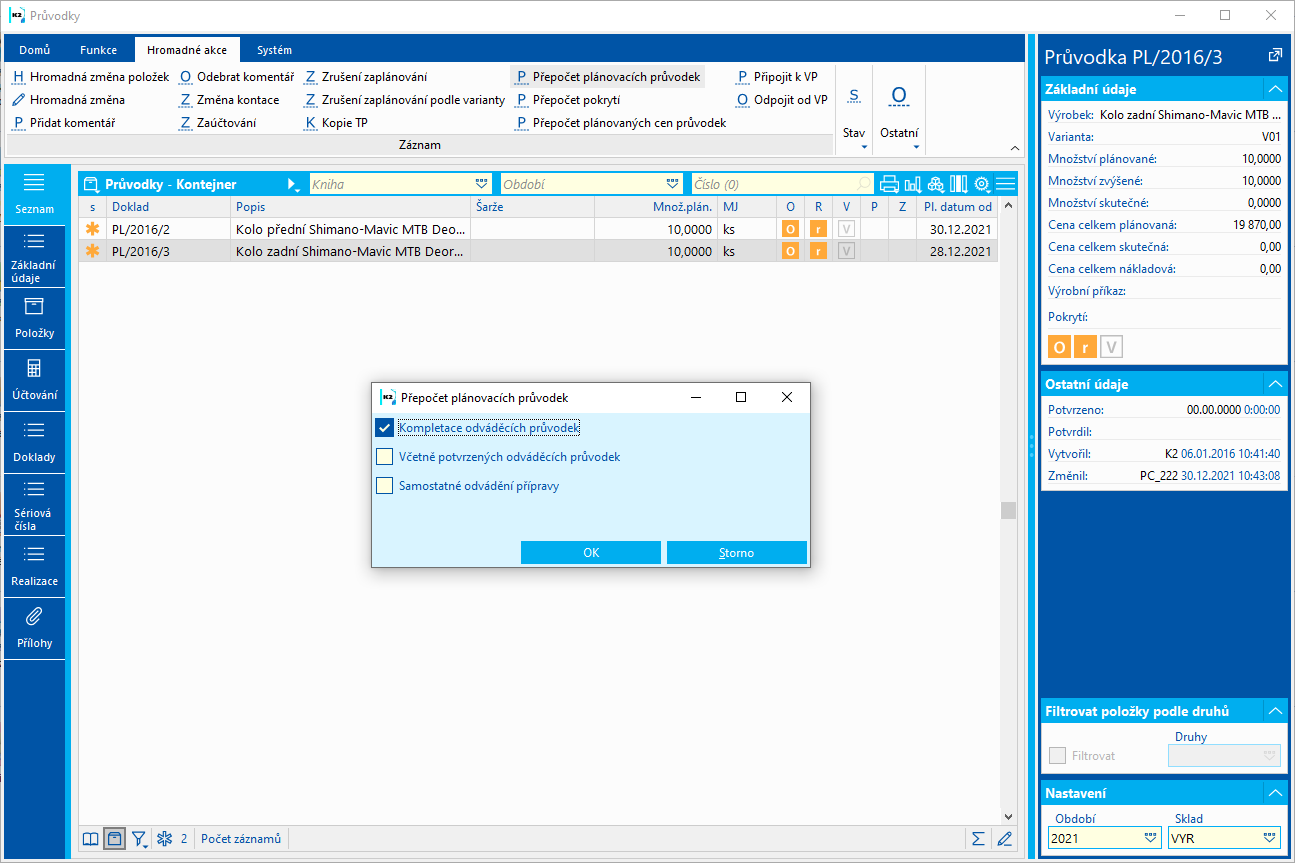Open Položky in the left sidebar

[x=35, y=319]
